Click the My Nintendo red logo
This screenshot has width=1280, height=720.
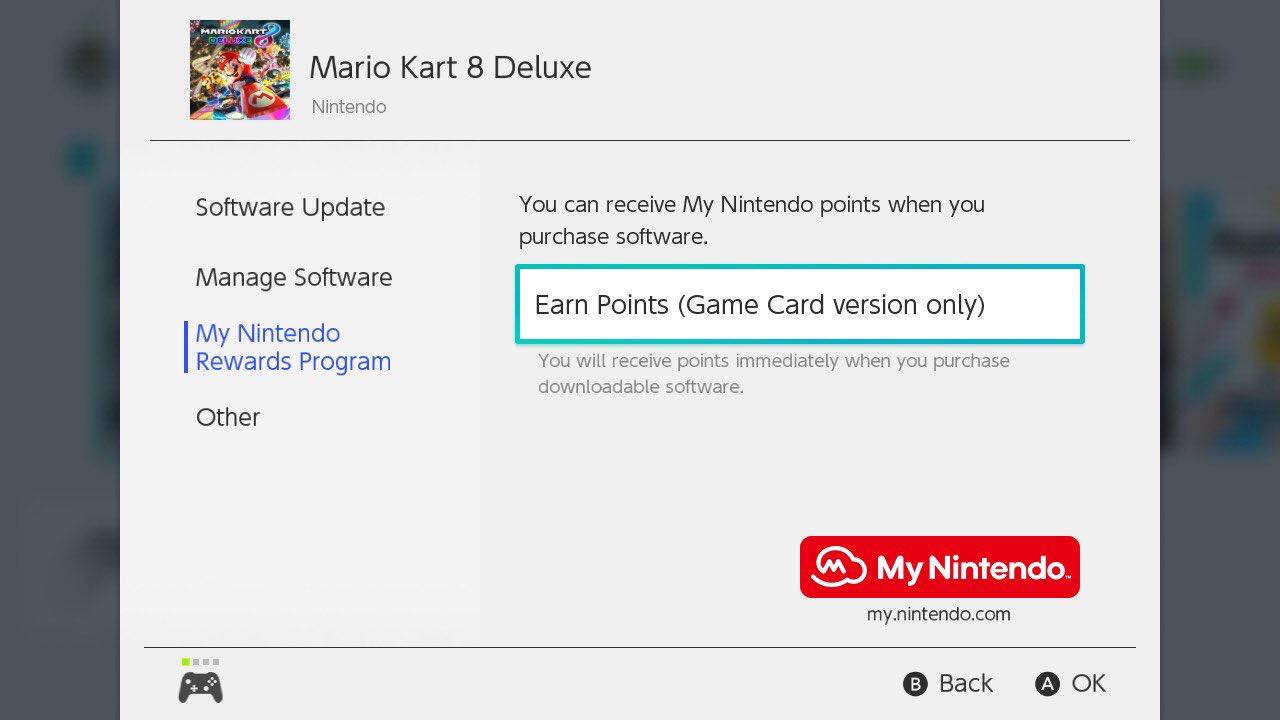pyautogui.click(x=938, y=566)
